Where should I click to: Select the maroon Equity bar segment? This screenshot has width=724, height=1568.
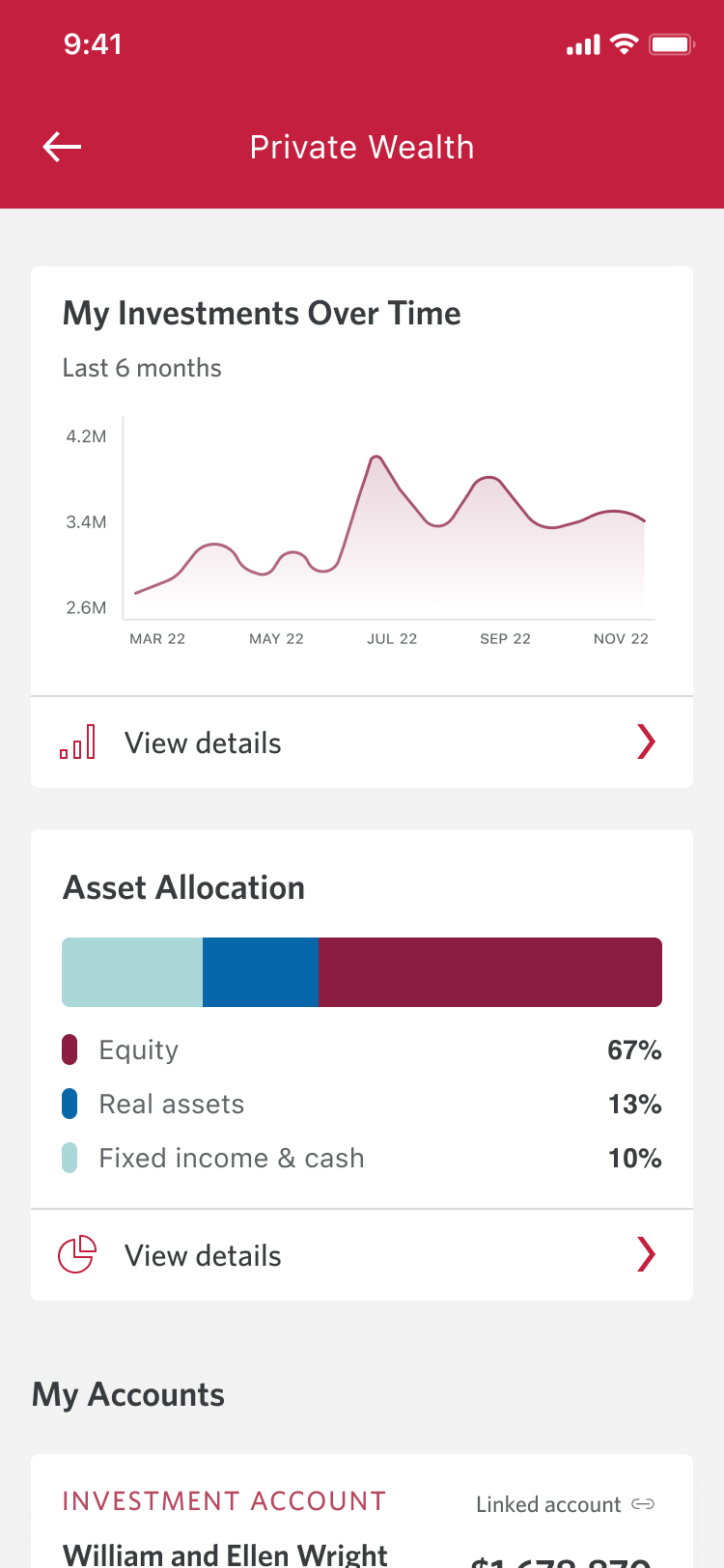[x=489, y=972]
